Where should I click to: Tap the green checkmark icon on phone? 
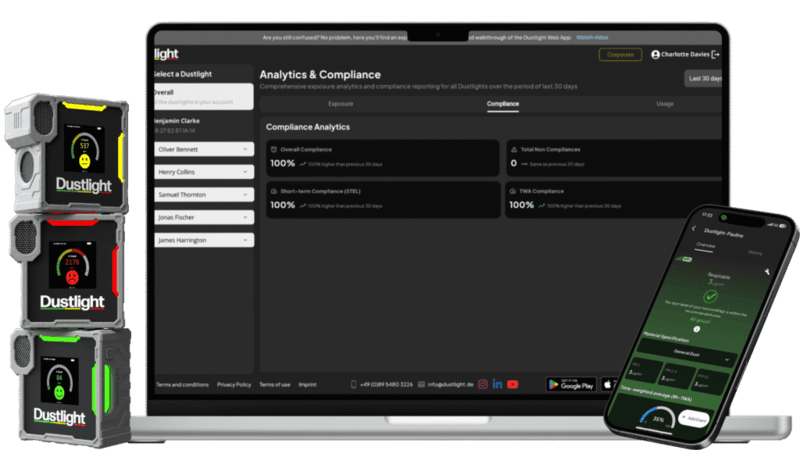[710, 296]
